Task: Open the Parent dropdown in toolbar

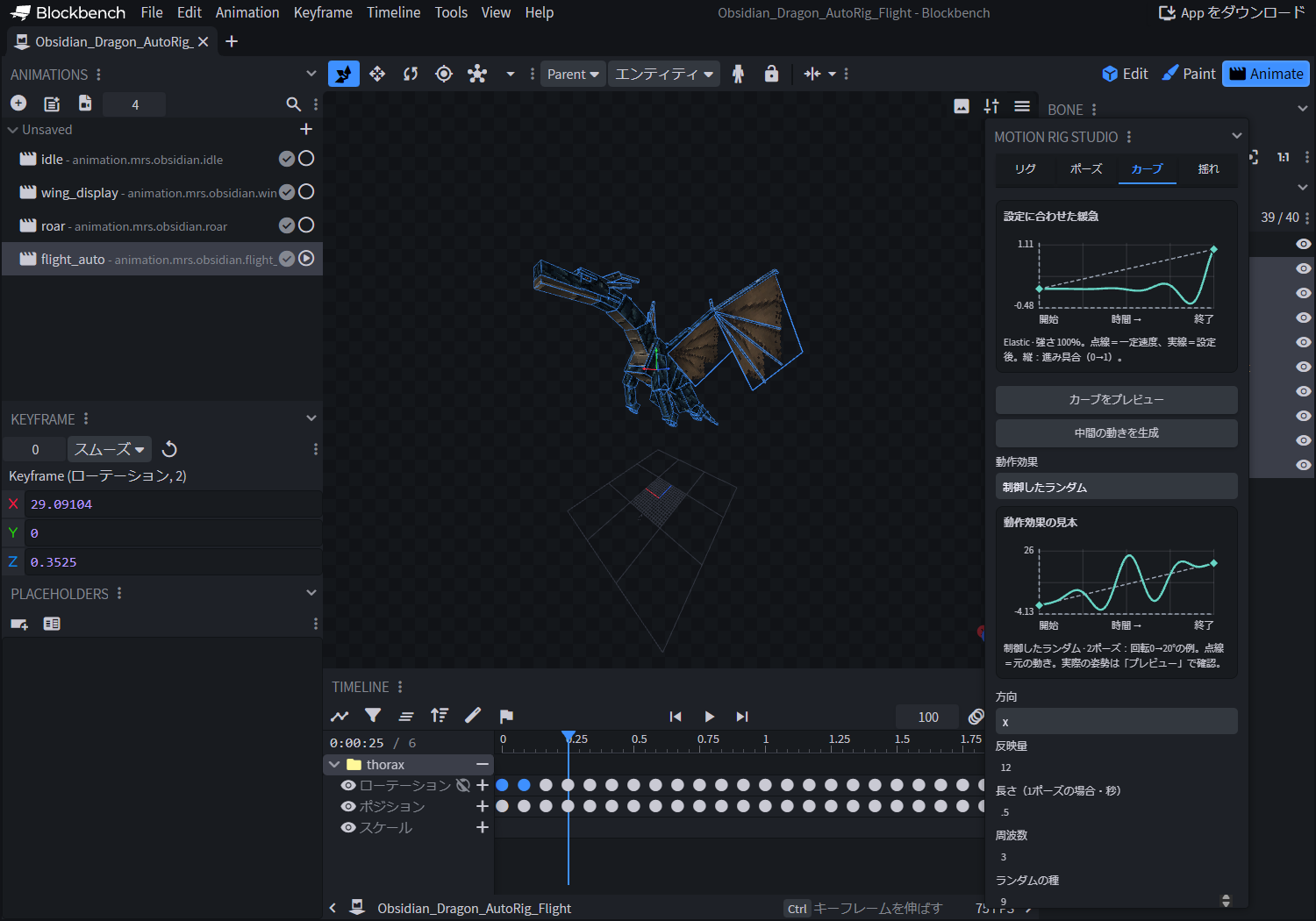Action: (x=573, y=74)
